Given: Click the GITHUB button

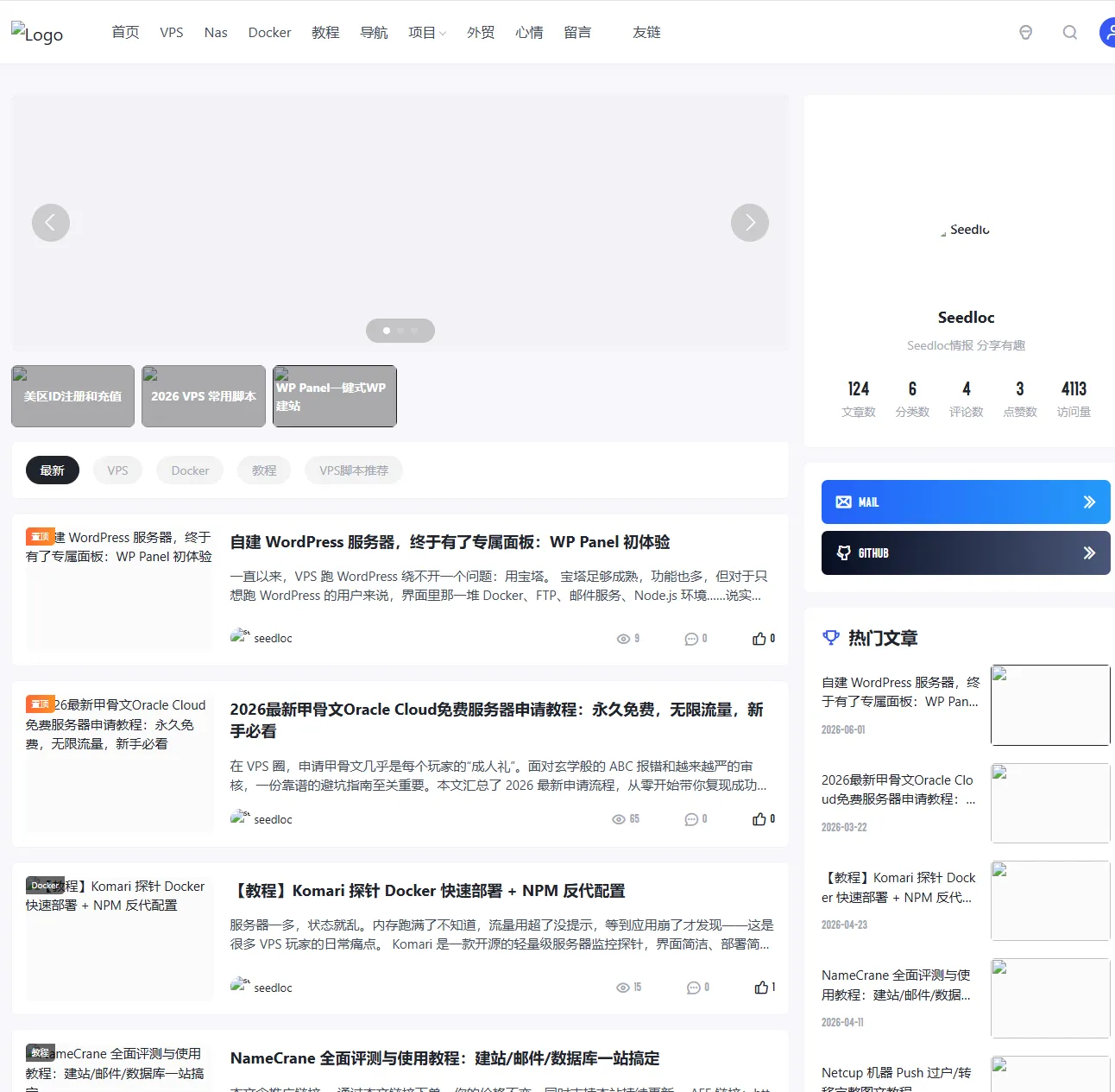Looking at the screenshot, I should point(966,553).
